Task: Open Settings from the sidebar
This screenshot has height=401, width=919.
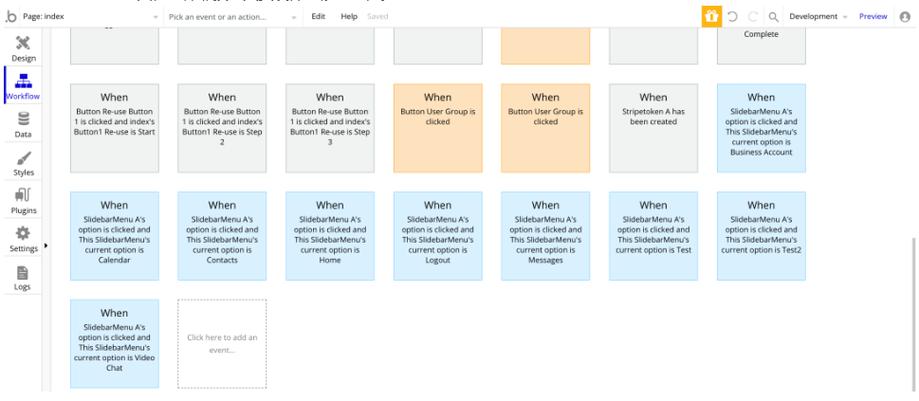Action: coord(24,239)
